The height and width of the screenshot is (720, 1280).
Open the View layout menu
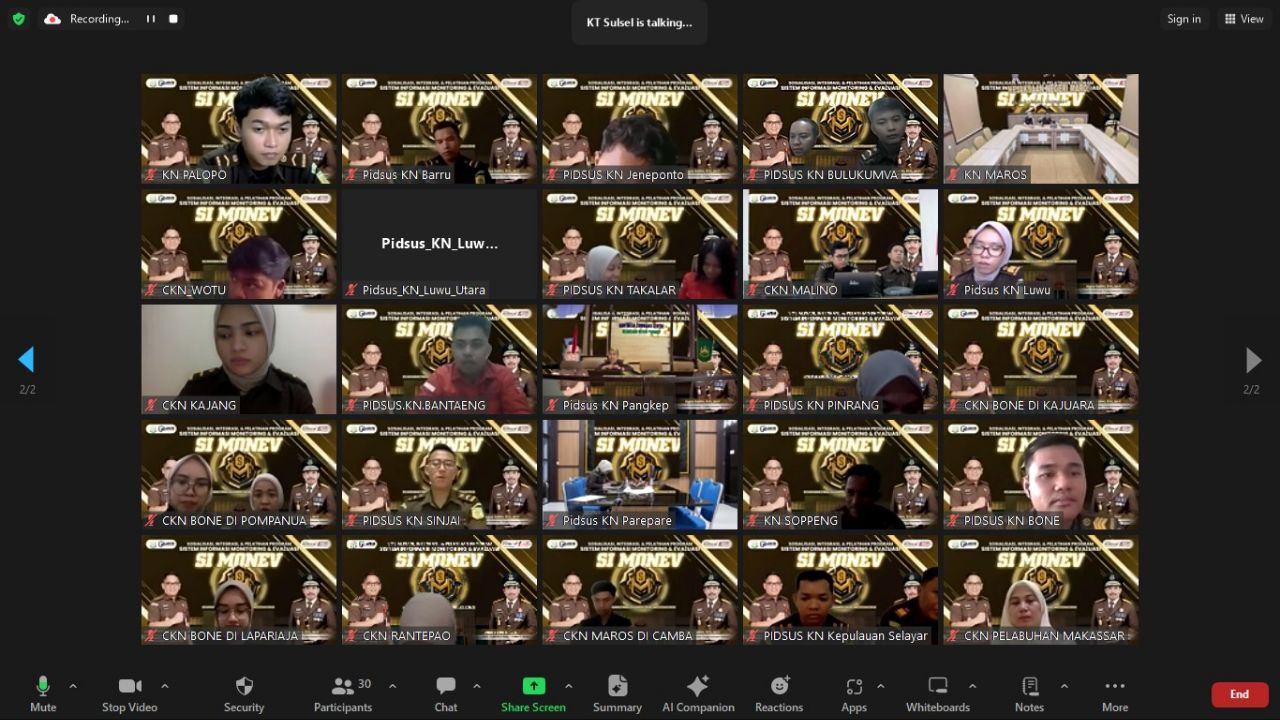1244,19
